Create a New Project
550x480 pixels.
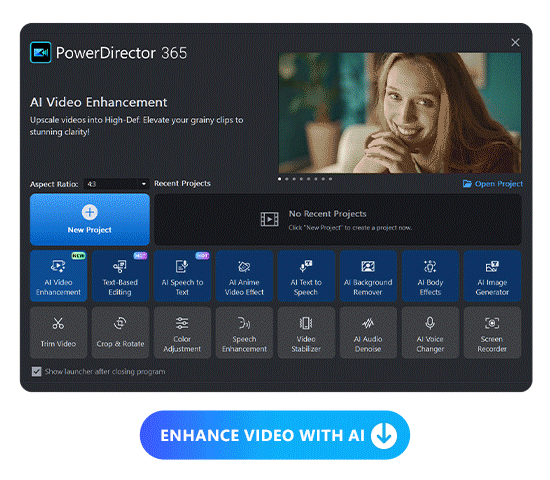(90, 219)
